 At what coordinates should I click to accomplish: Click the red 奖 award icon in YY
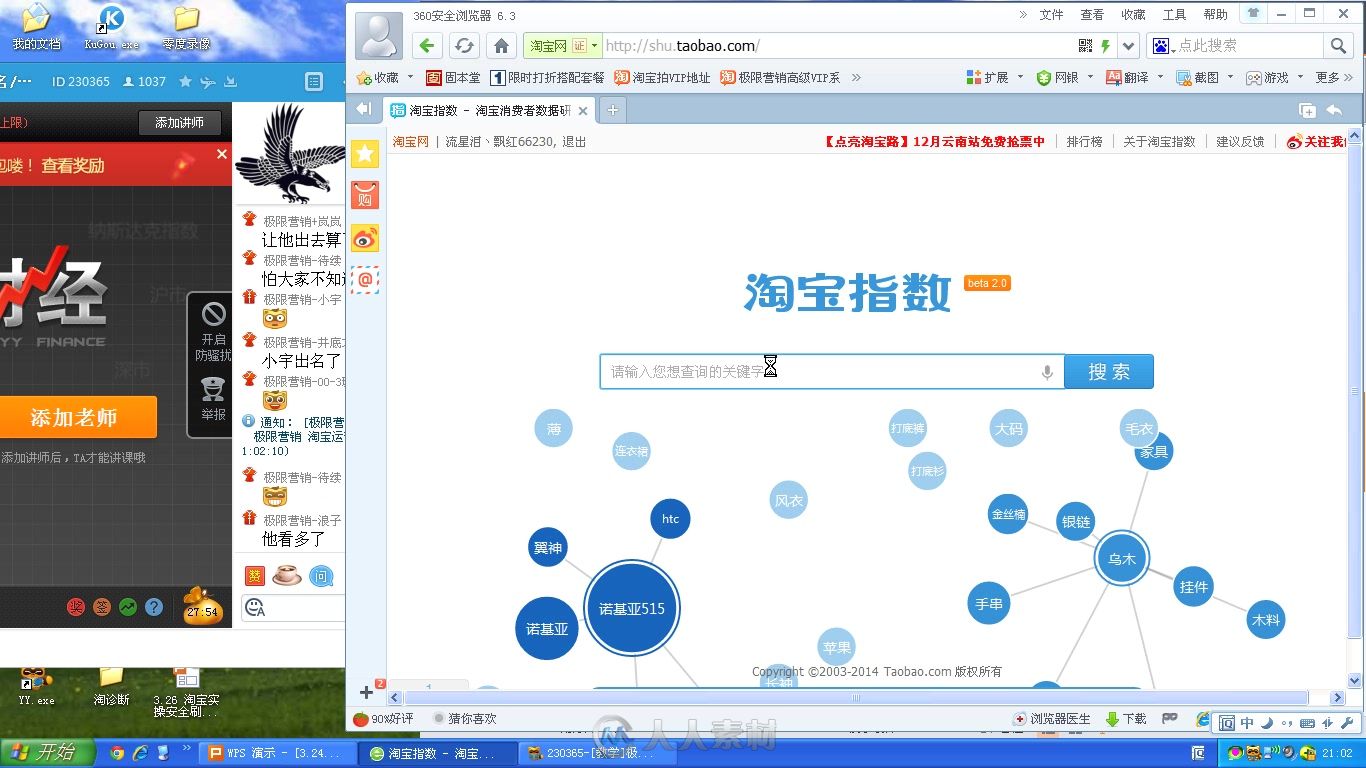[76, 607]
